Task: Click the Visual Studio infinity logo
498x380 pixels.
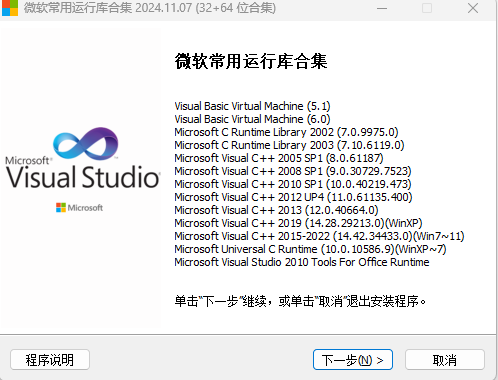Action: (86, 144)
